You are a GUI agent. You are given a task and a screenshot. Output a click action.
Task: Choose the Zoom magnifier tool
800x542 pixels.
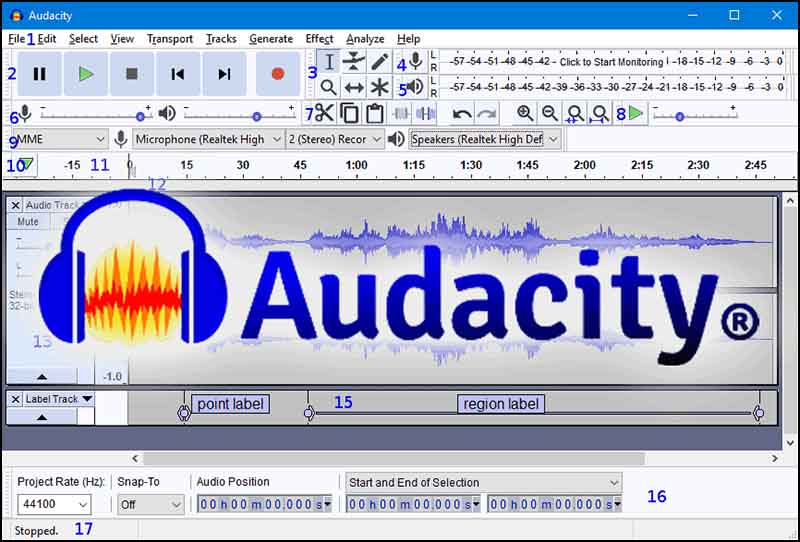tap(329, 87)
